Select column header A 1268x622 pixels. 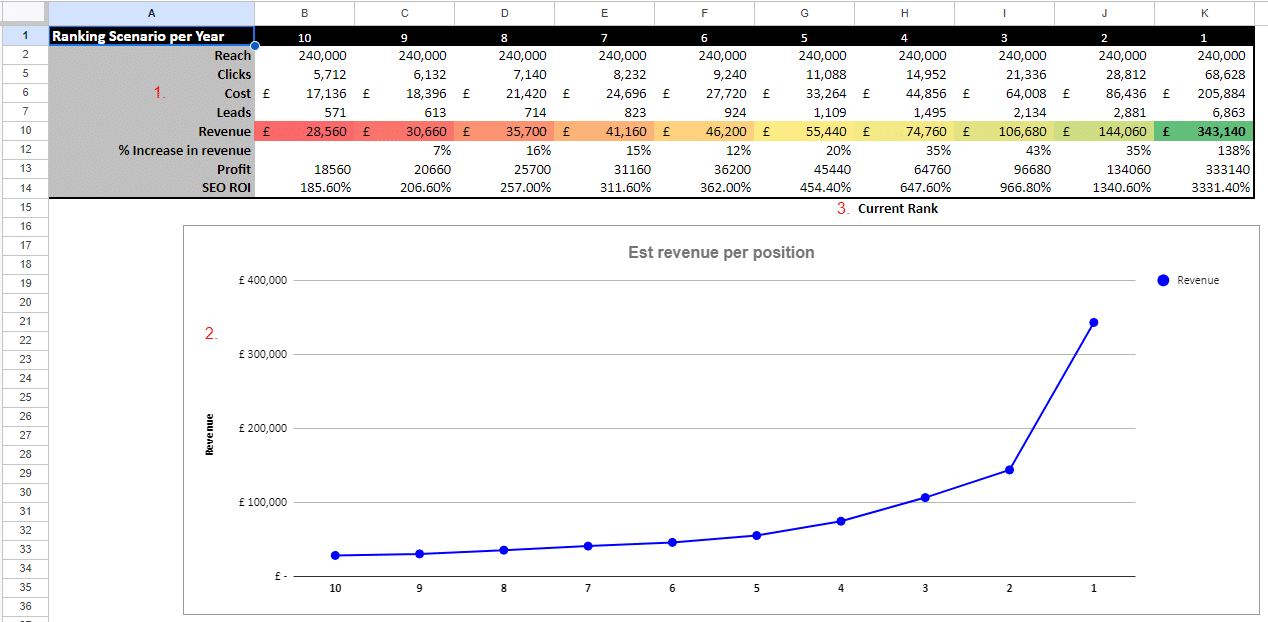(151, 13)
